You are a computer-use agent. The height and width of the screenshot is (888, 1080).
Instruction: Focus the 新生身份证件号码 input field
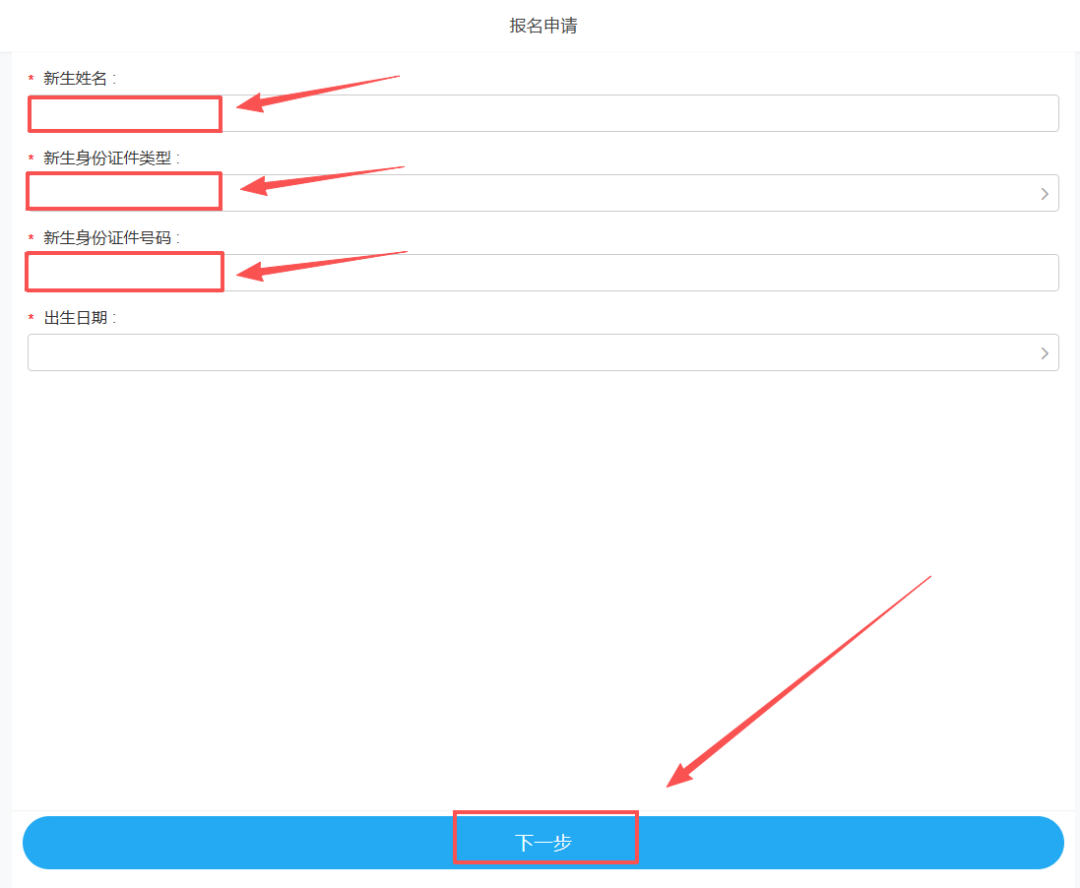[x=543, y=273]
